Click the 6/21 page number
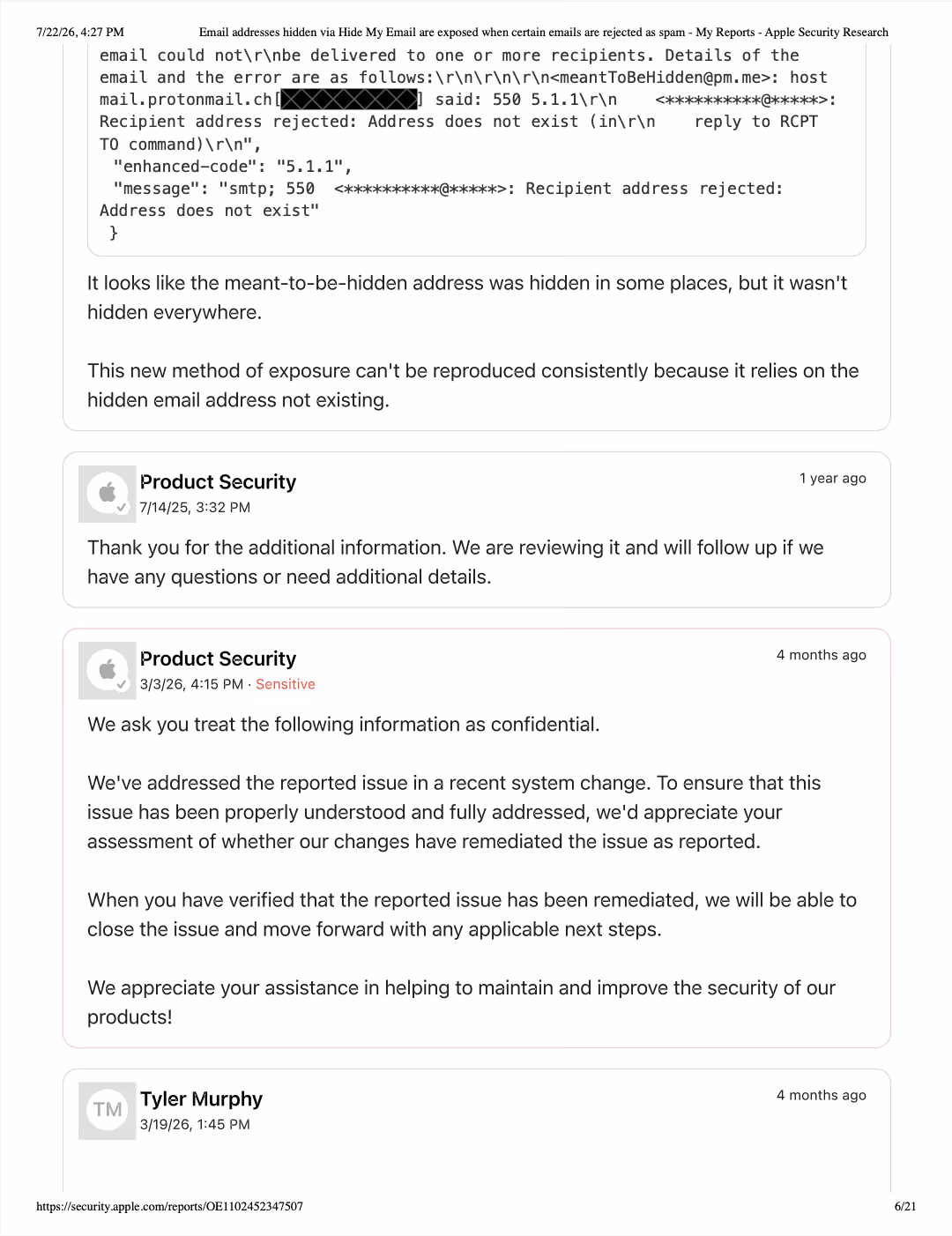This screenshot has width=952, height=1236. tap(905, 1206)
